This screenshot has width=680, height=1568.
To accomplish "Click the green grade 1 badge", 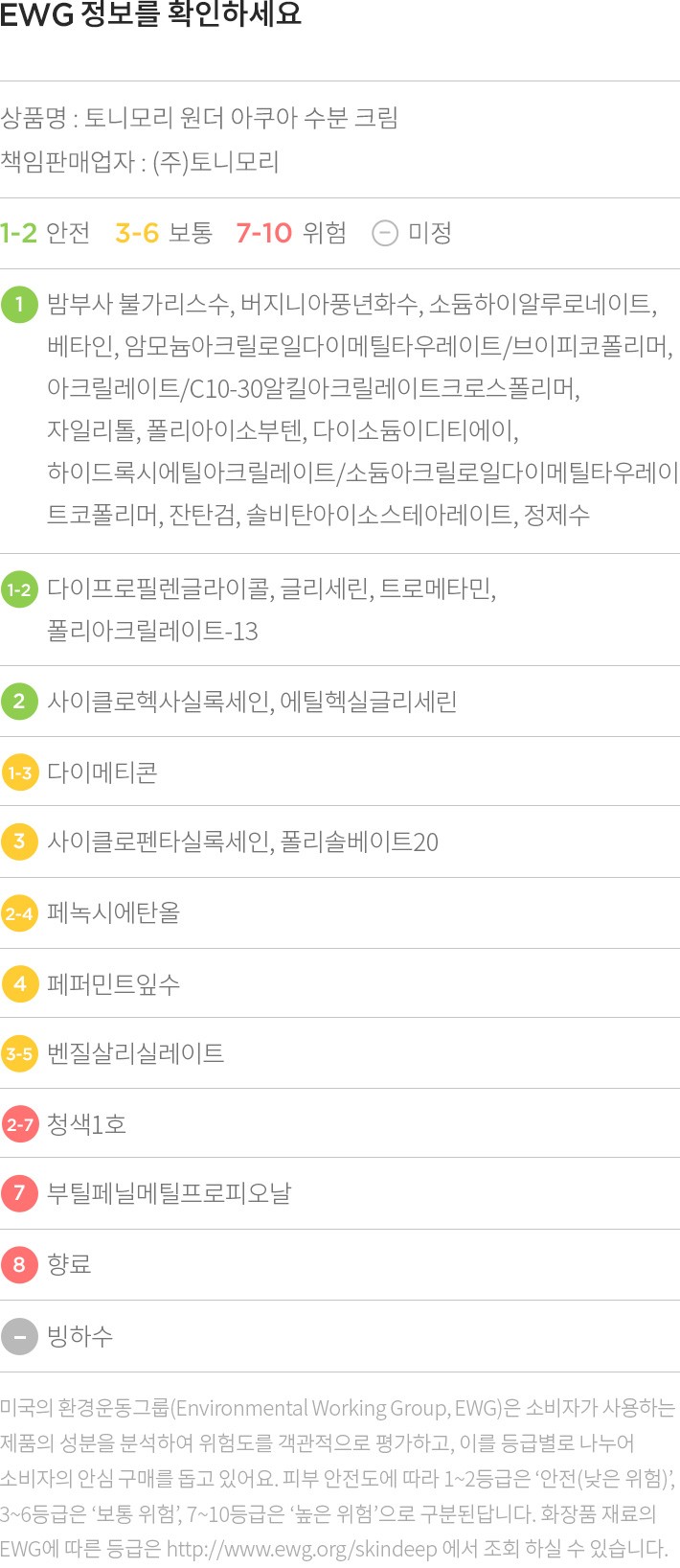I will (19, 305).
